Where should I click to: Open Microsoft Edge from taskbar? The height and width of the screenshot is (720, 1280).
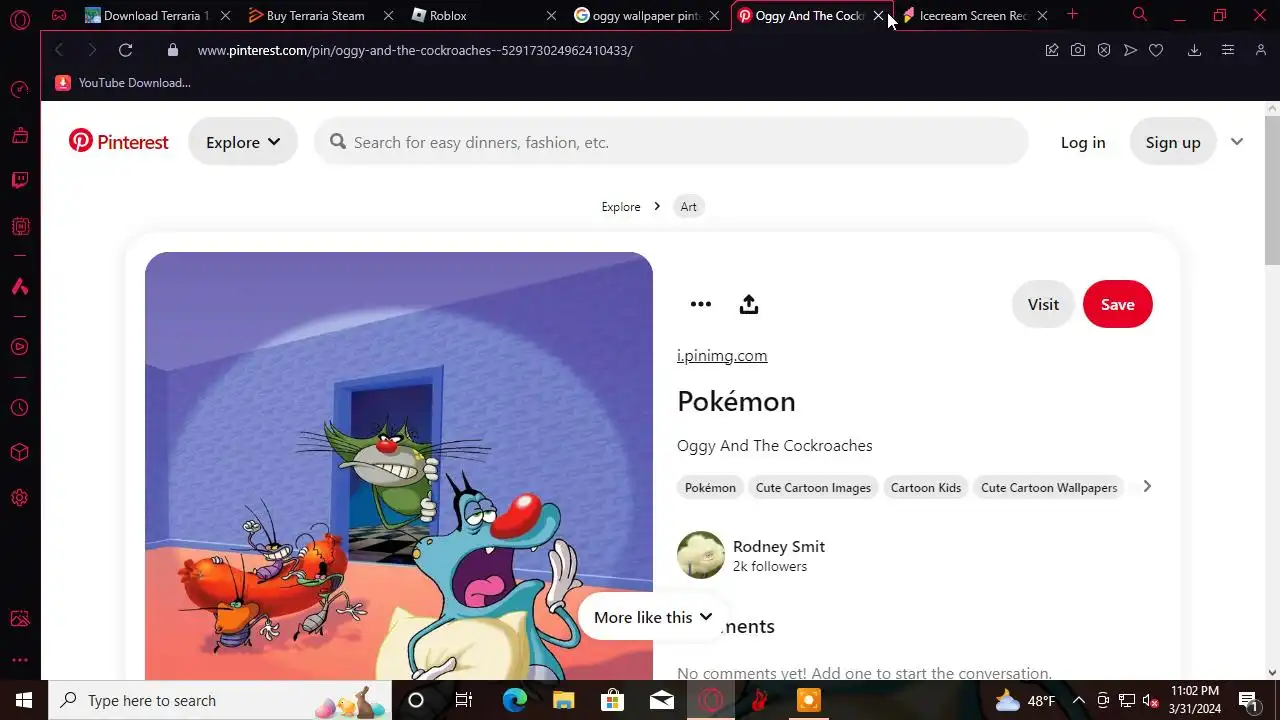coord(514,700)
